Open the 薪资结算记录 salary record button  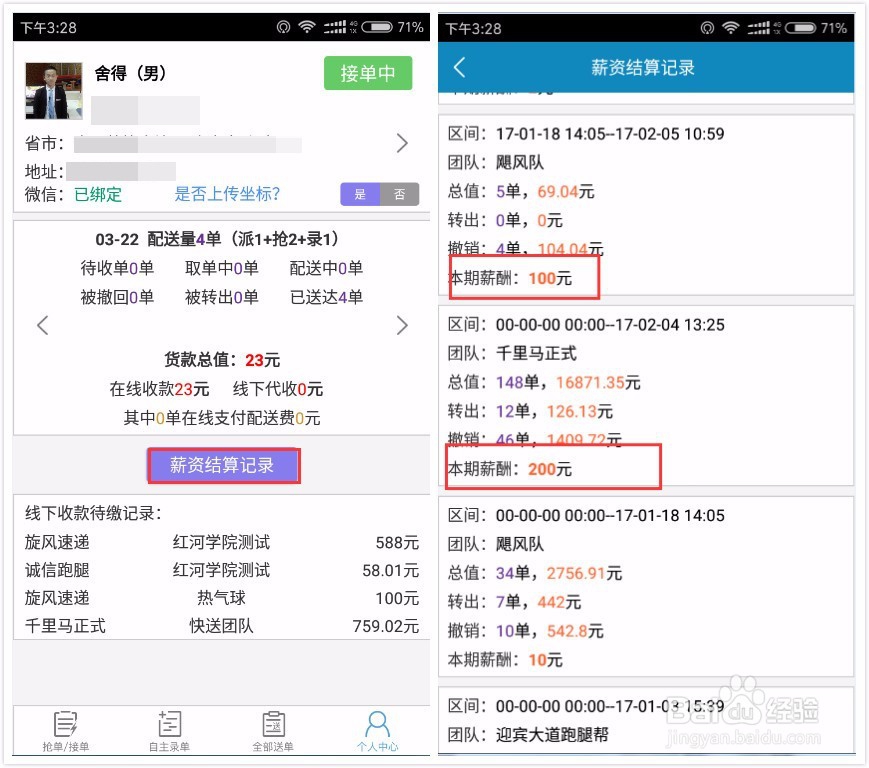(223, 465)
